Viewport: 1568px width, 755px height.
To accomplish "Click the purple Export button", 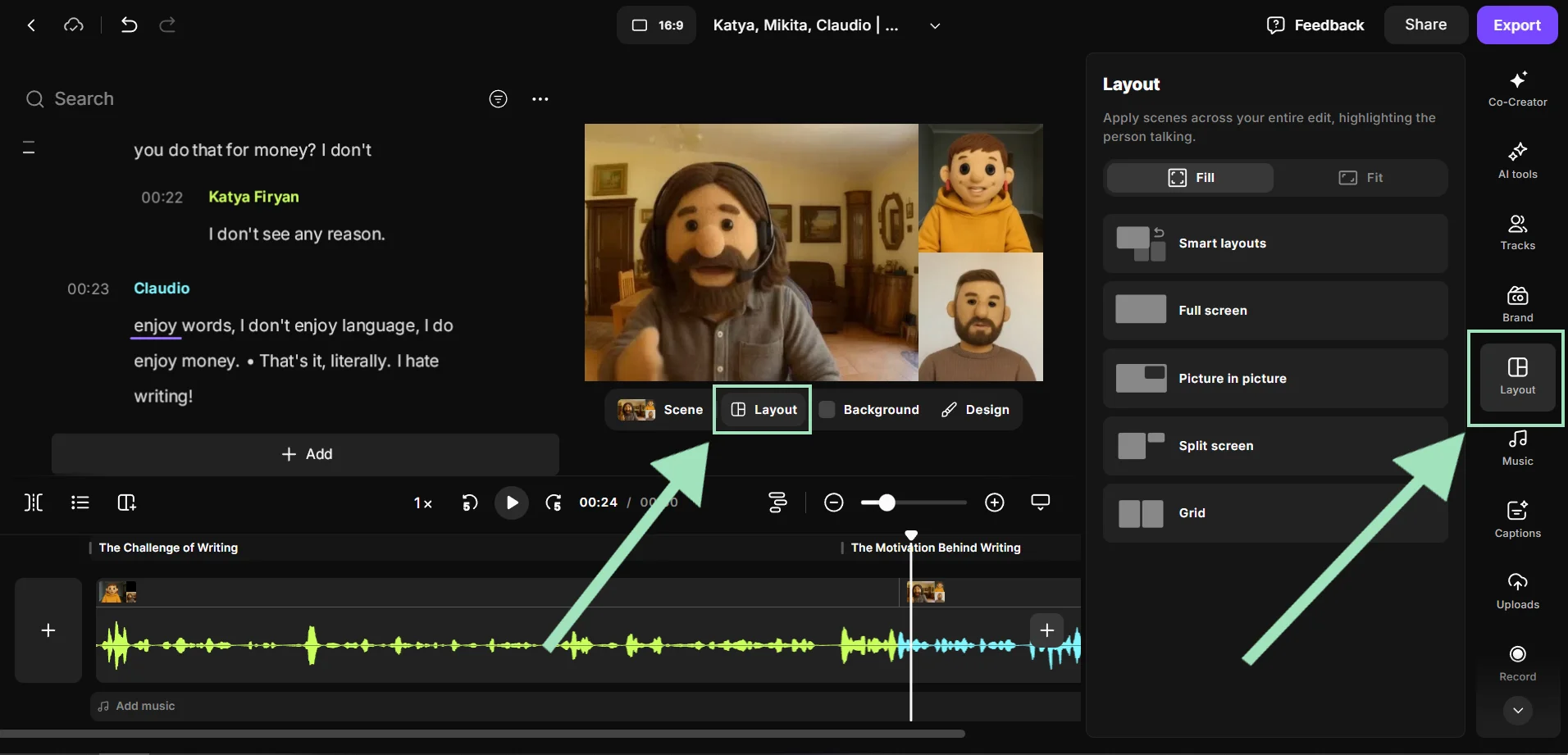I will [1517, 25].
